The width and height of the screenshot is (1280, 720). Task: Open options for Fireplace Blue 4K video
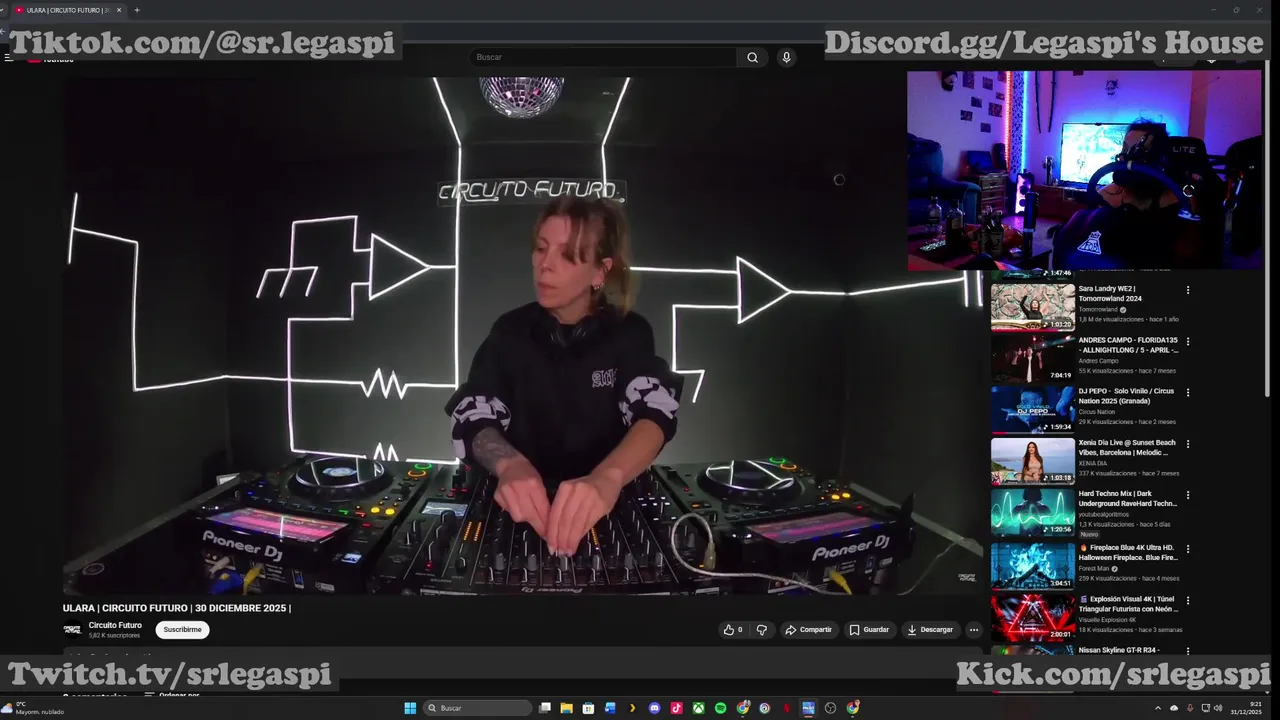(1188, 549)
